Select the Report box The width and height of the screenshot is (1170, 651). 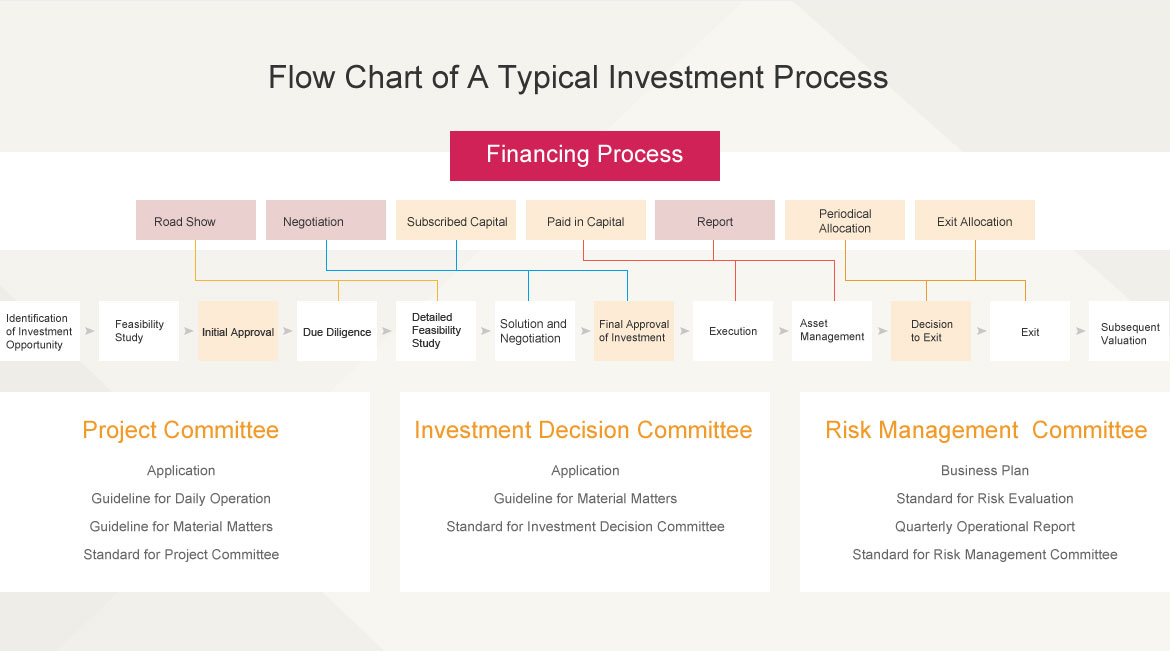[x=714, y=221]
